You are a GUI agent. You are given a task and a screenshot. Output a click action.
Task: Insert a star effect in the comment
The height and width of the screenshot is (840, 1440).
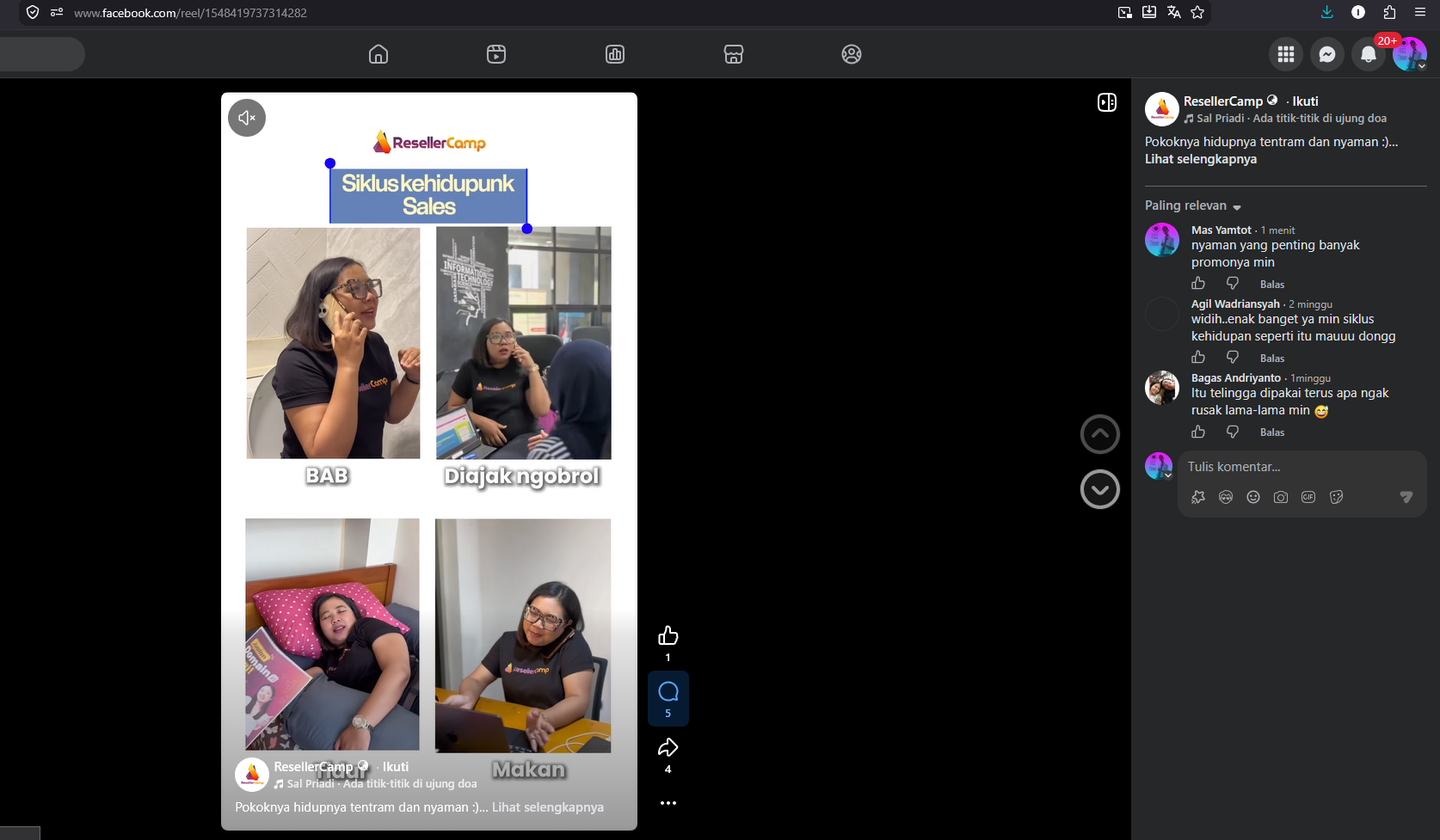[1198, 497]
